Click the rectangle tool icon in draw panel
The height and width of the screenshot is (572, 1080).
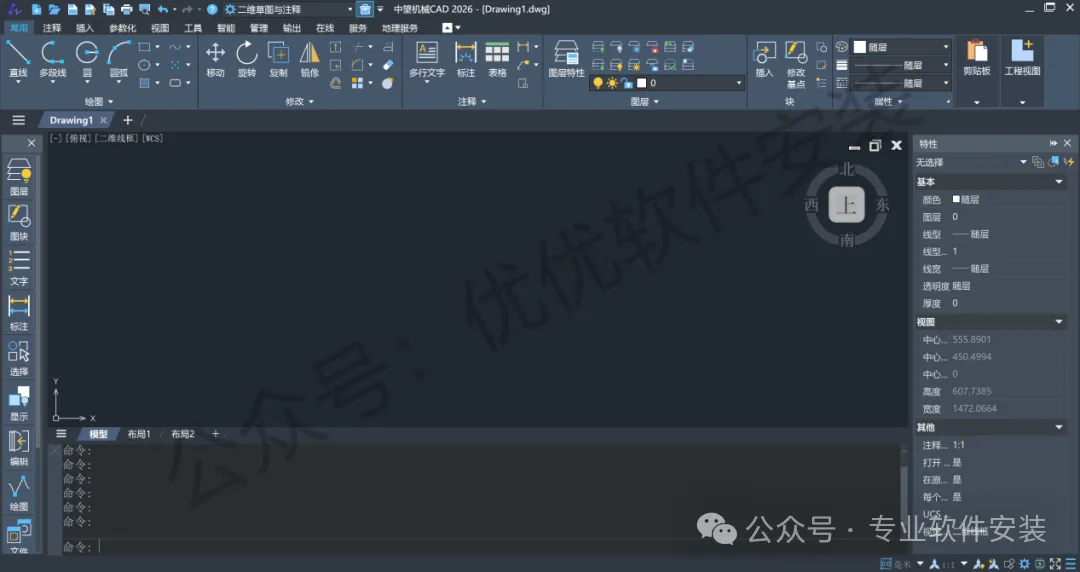click(144, 47)
